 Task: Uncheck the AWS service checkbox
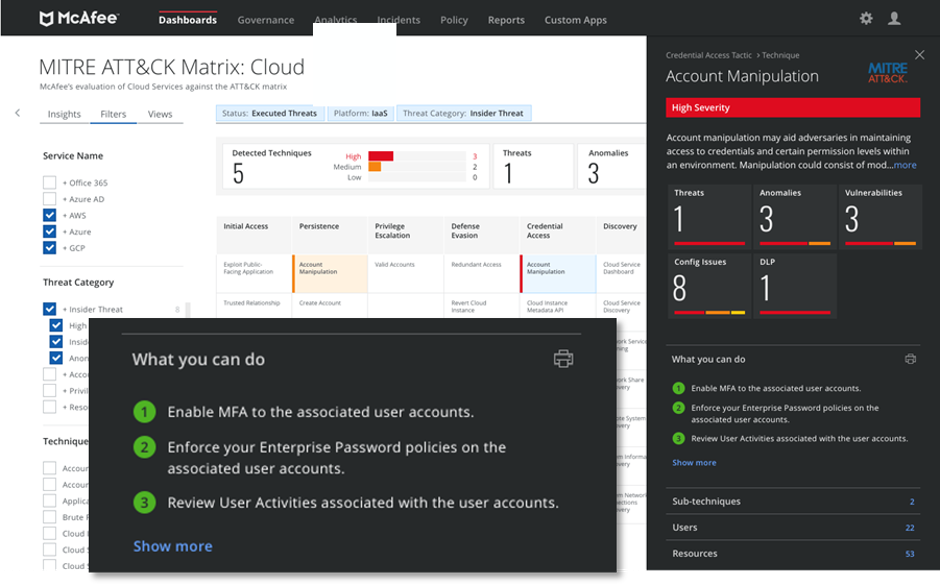click(x=49, y=215)
